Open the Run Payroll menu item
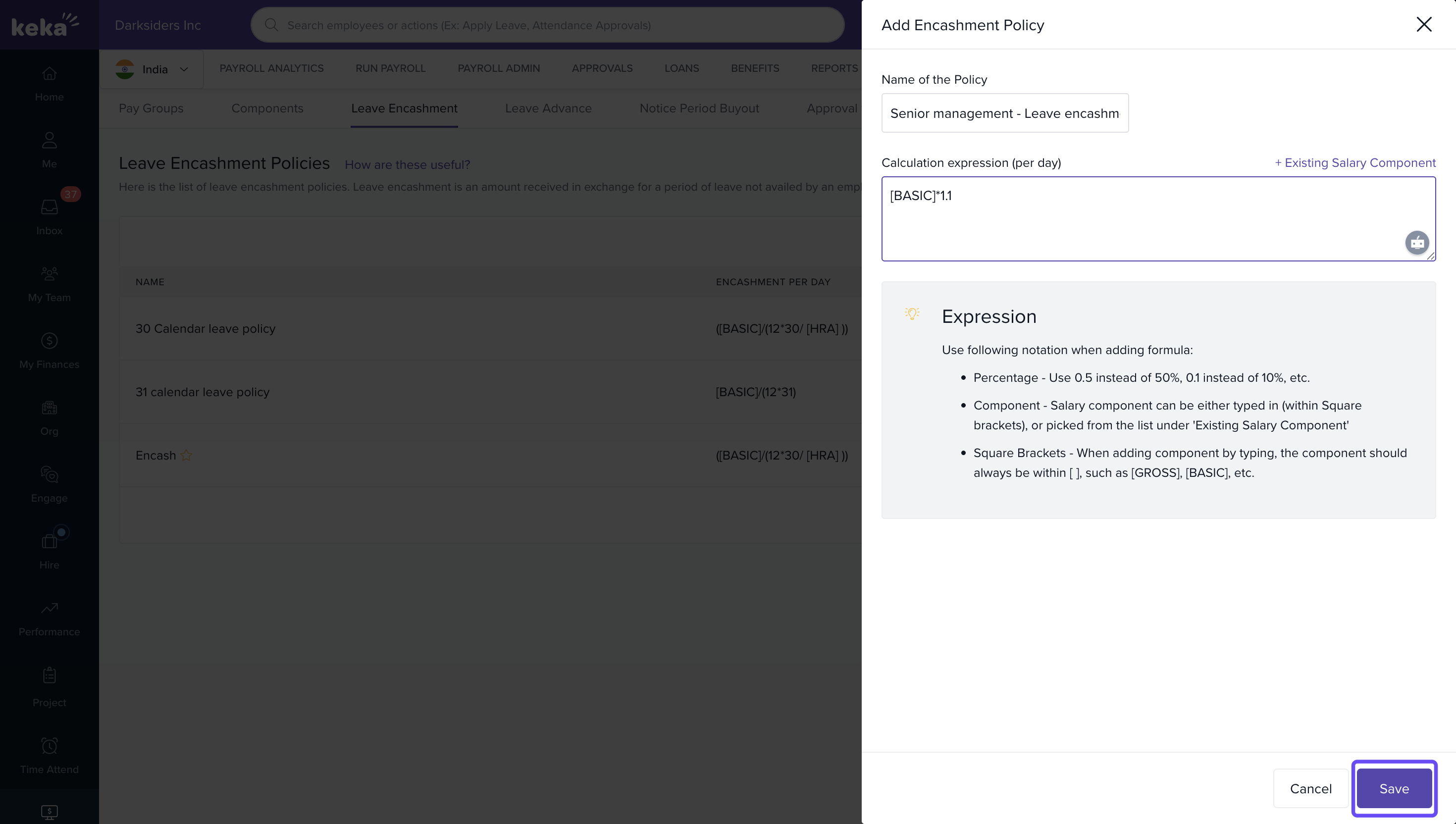The height and width of the screenshot is (824, 1456). [390, 68]
